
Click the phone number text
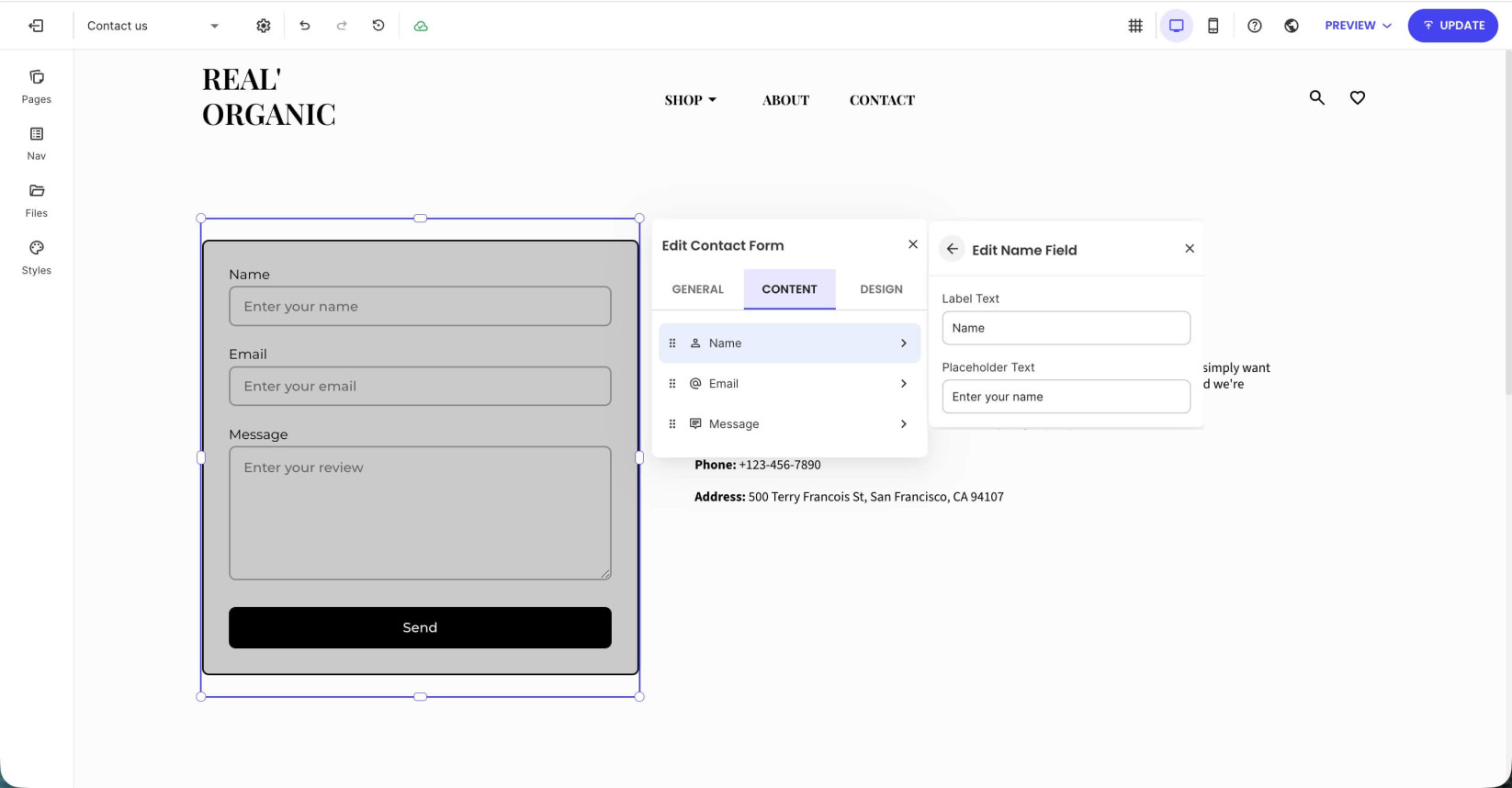point(780,465)
